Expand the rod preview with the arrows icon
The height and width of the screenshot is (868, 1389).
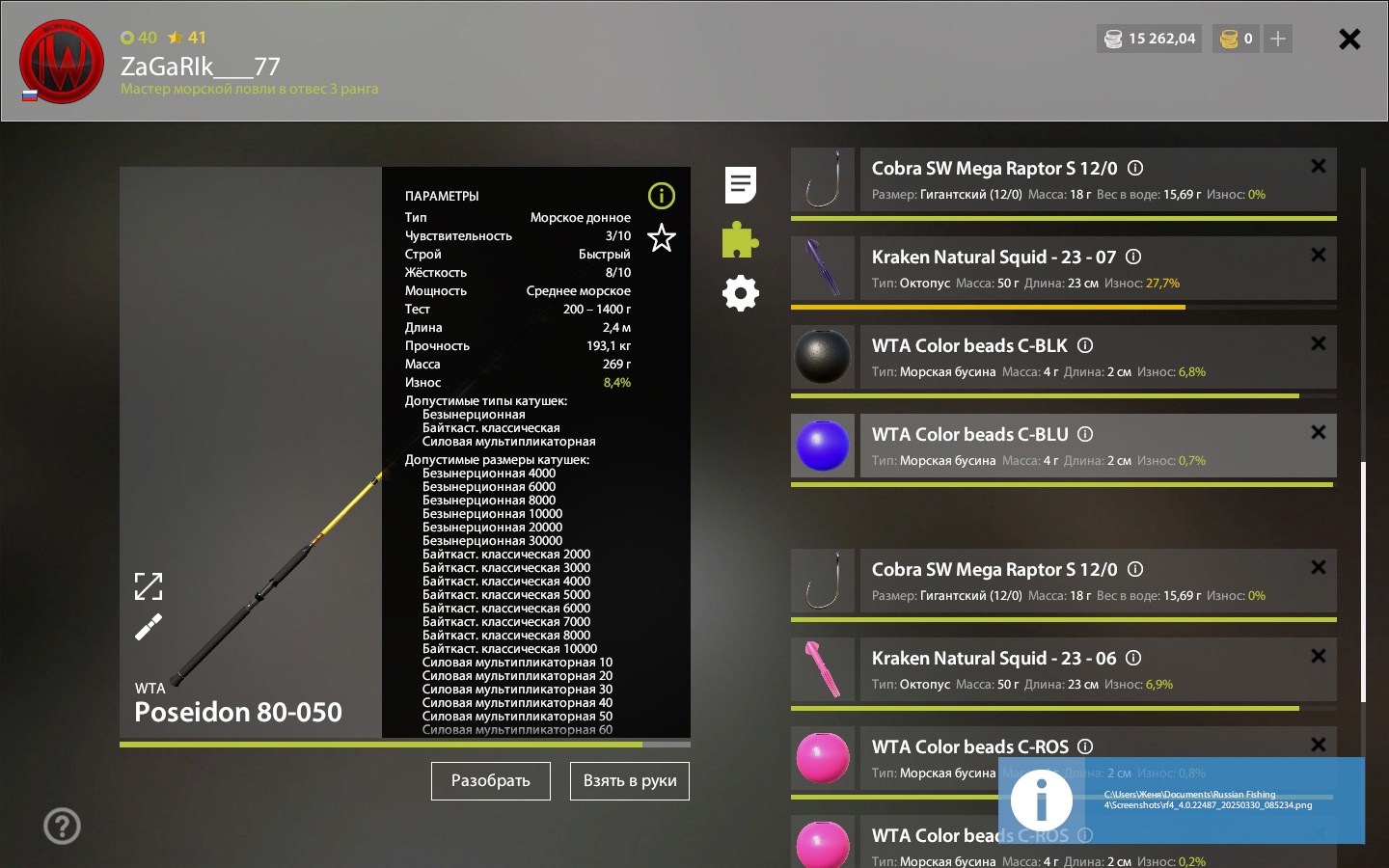coord(149,586)
